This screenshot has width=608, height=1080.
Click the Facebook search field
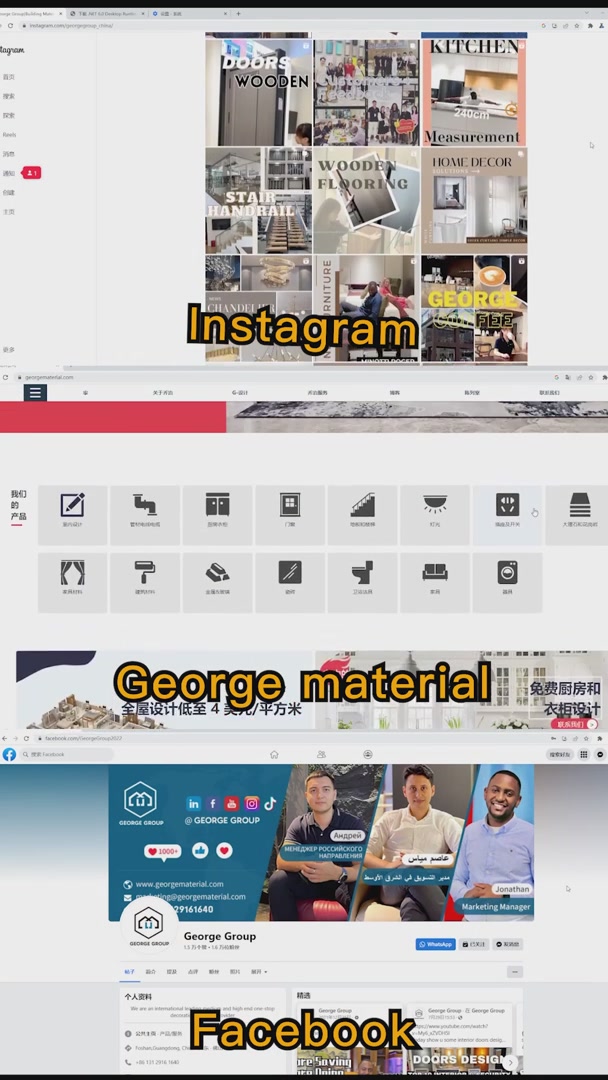pos(65,754)
